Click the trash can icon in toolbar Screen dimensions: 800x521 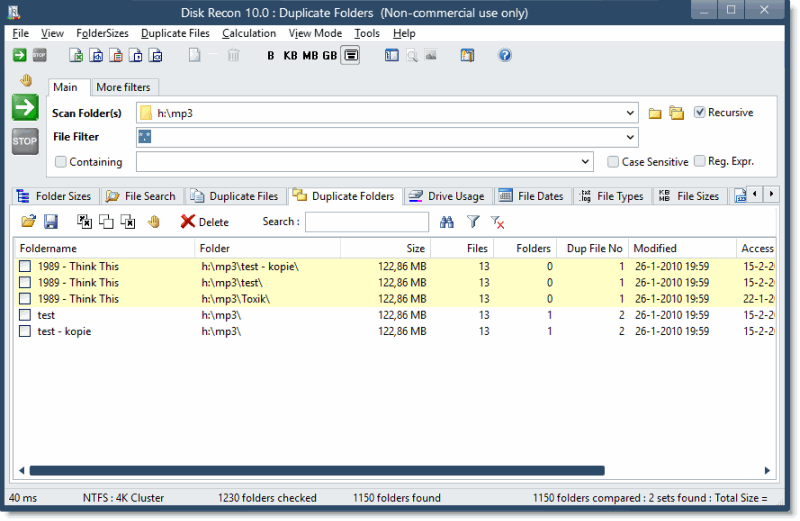click(x=233, y=55)
